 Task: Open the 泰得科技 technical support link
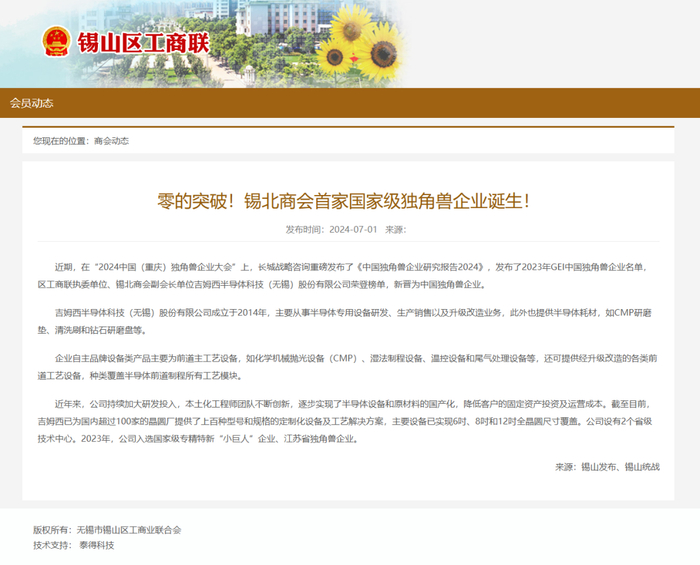[97, 545]
